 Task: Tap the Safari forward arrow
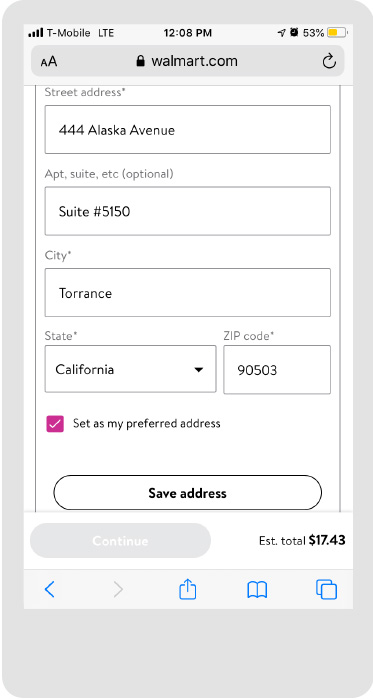point(118,589)
